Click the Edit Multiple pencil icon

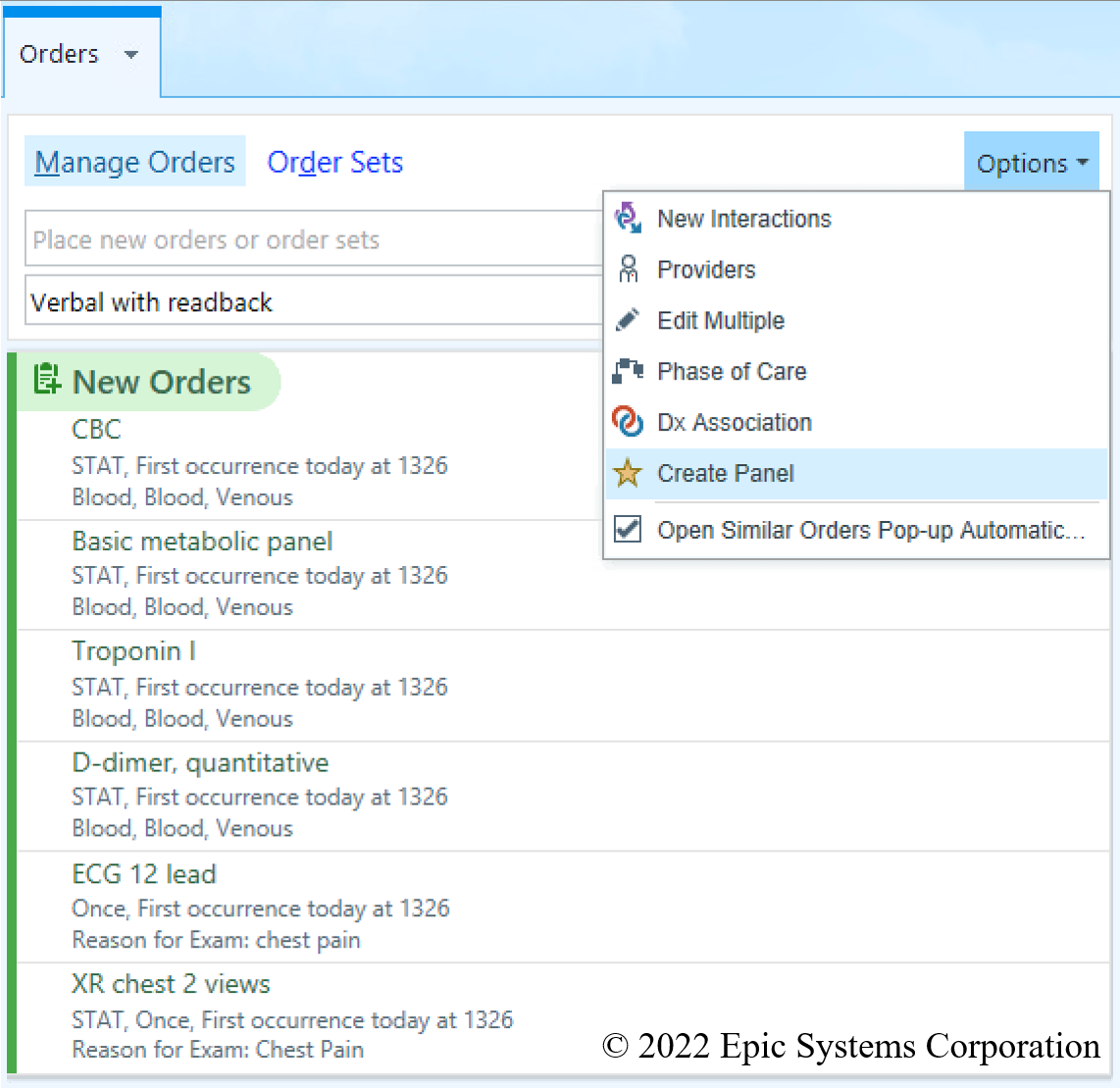point(628,320)
